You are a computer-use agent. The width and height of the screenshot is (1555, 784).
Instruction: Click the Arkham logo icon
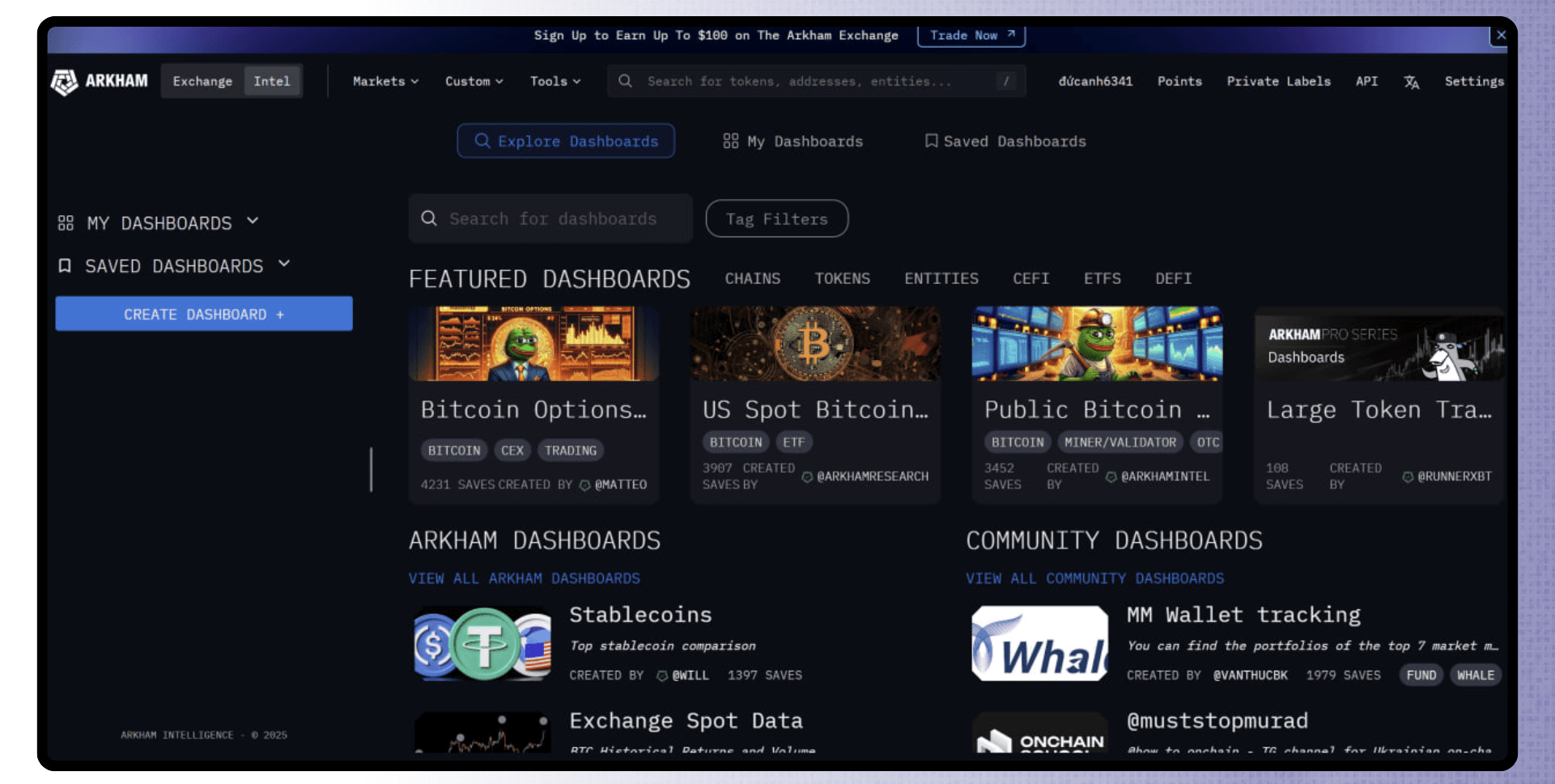tap(64, 81)
